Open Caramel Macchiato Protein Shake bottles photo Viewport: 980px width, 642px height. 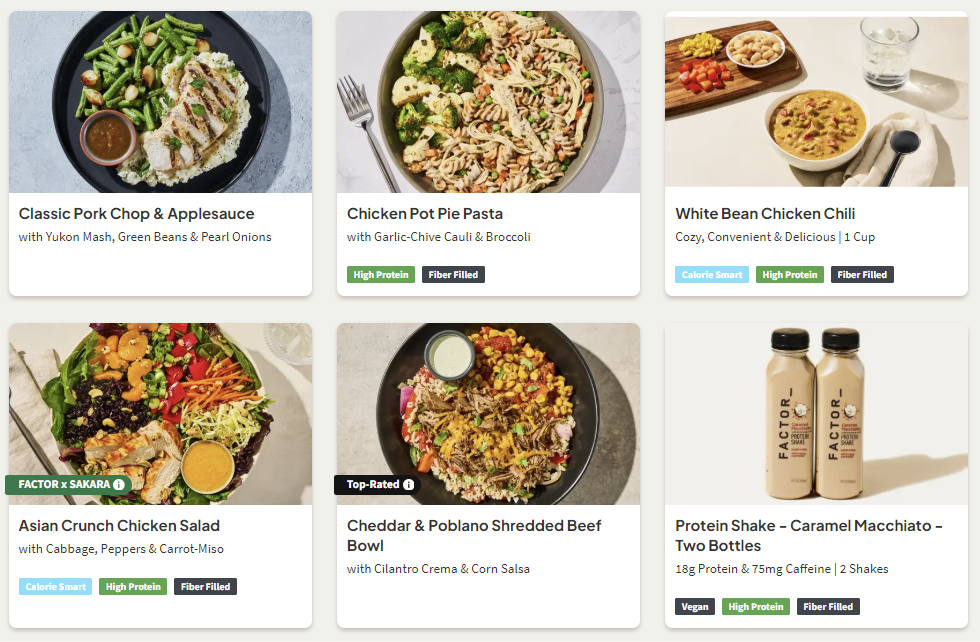coord(816,414)
